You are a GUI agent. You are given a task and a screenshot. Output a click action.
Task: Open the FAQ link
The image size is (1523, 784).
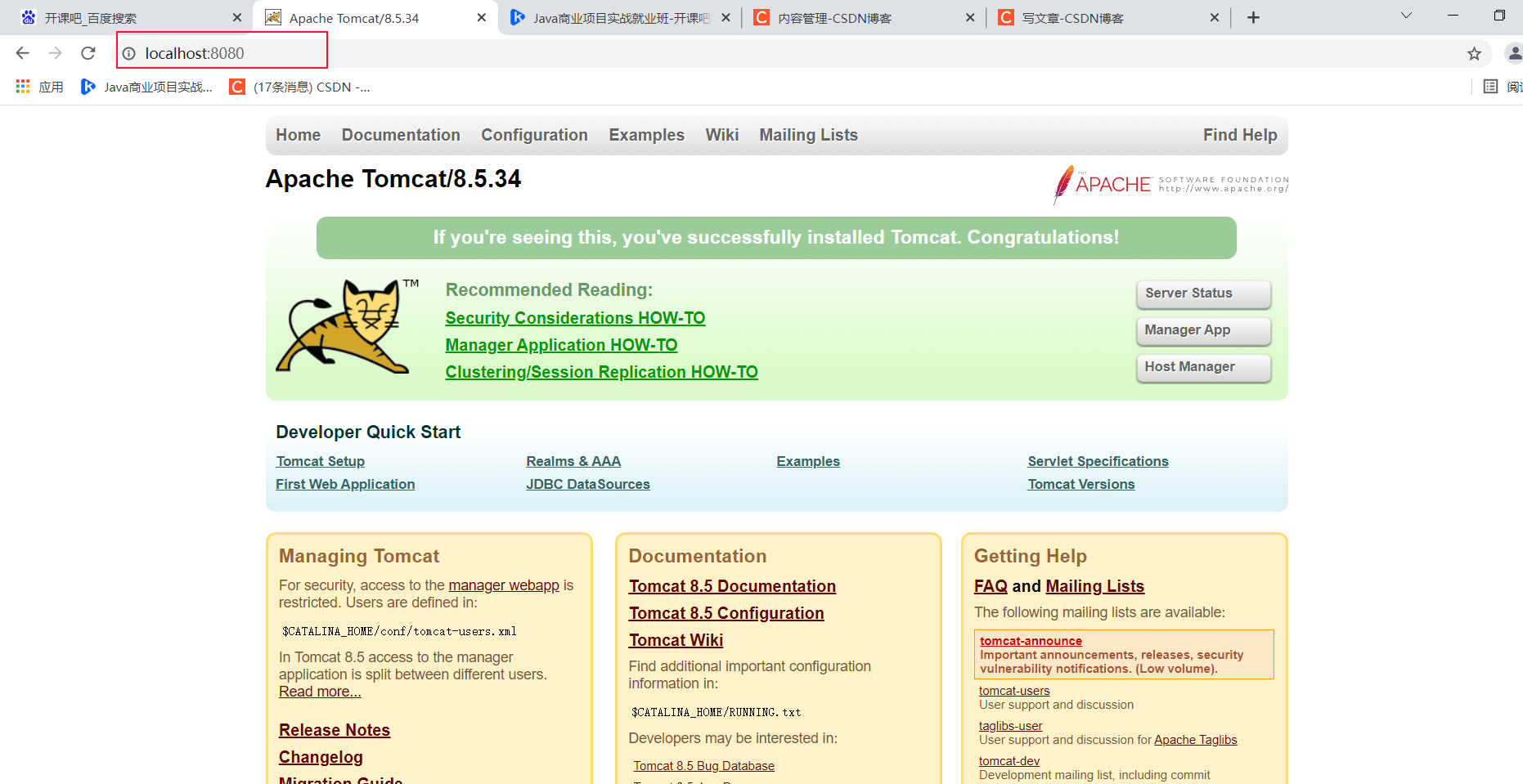click(991, 586)
